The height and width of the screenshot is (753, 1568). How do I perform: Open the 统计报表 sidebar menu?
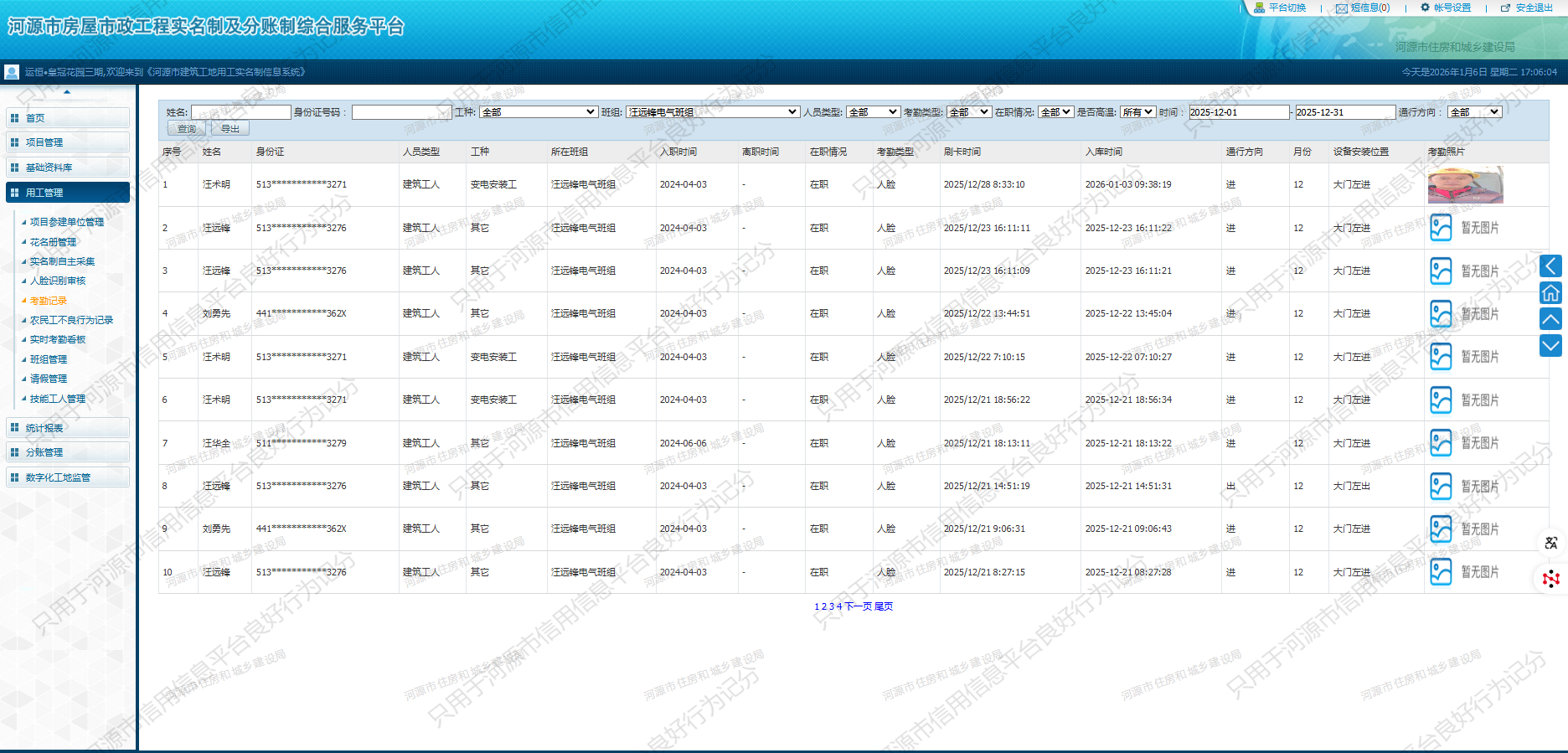tap(68, 428)
